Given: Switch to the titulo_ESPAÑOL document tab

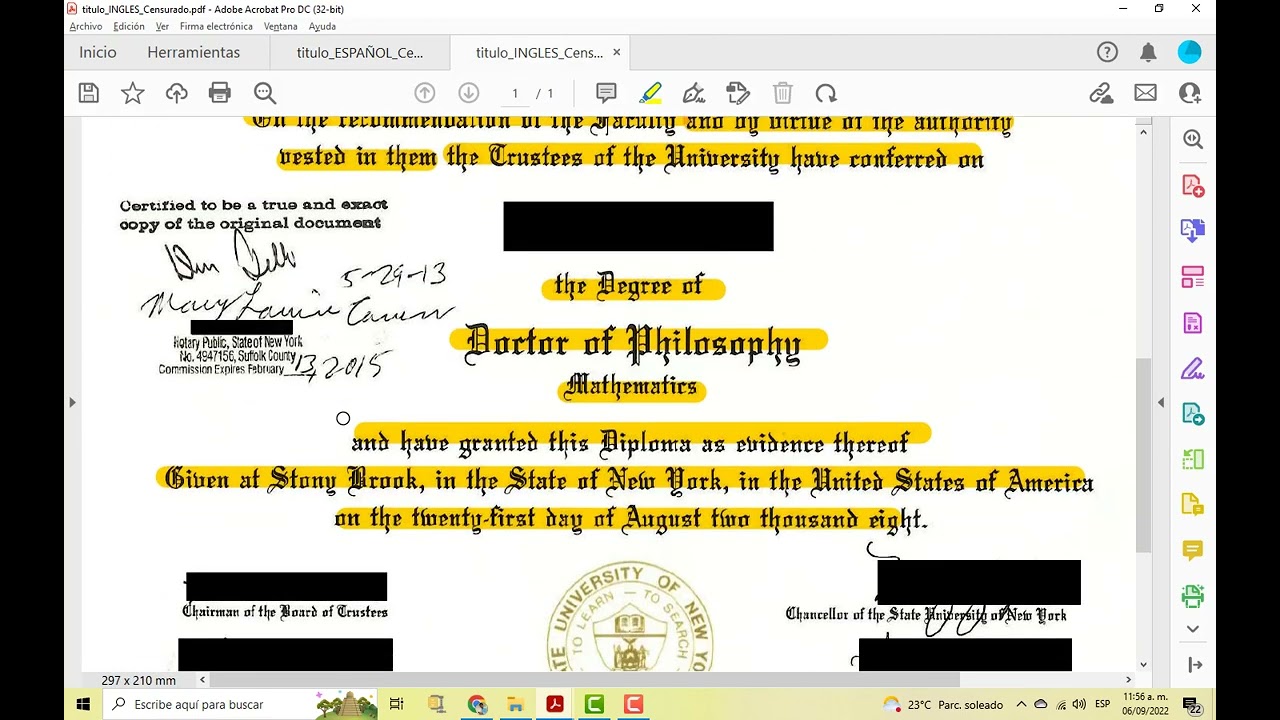Looking at the screenshot, I should [x=360, y=52].
